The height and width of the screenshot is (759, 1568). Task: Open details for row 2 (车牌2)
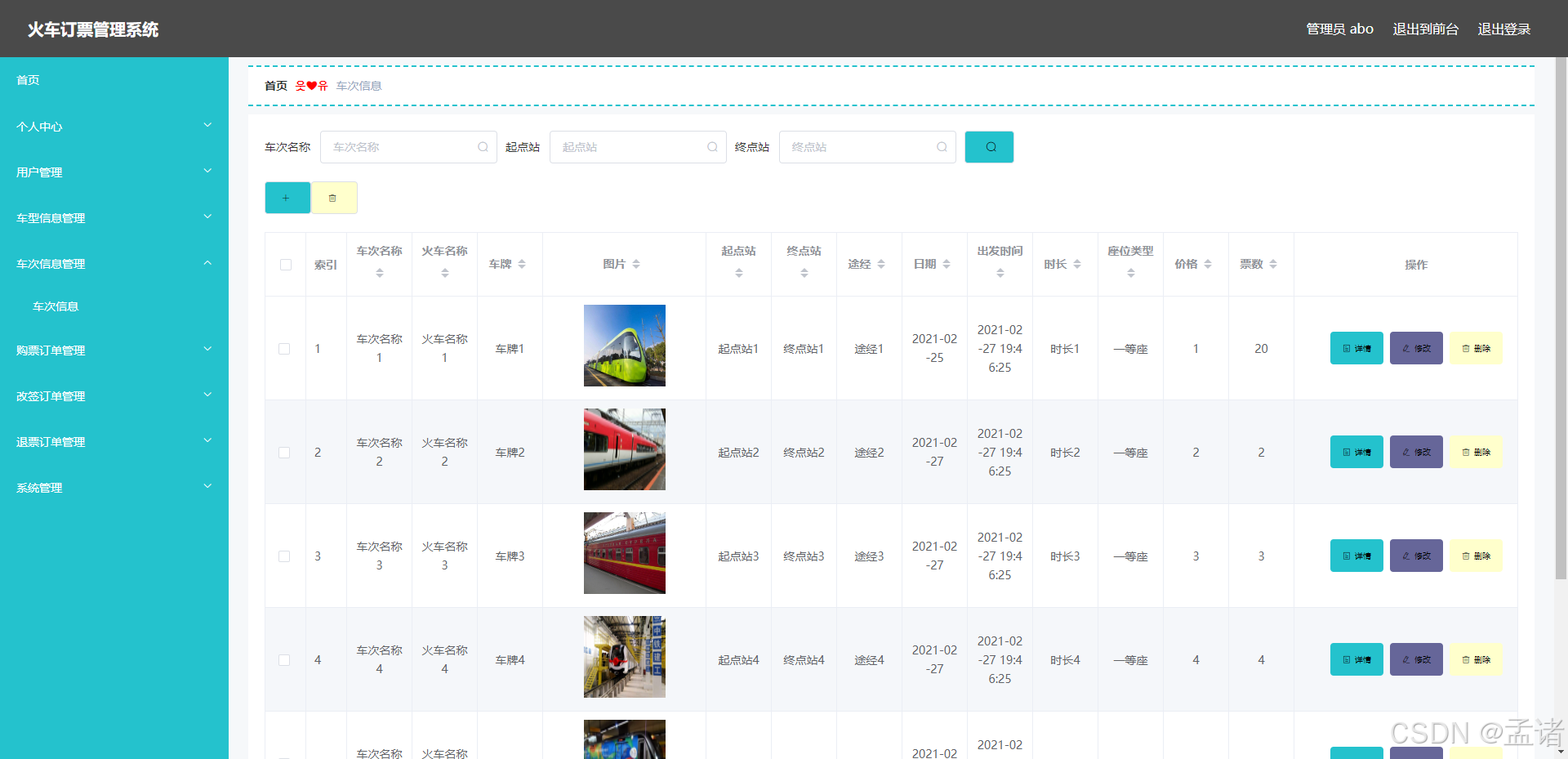pos(1356,452)
